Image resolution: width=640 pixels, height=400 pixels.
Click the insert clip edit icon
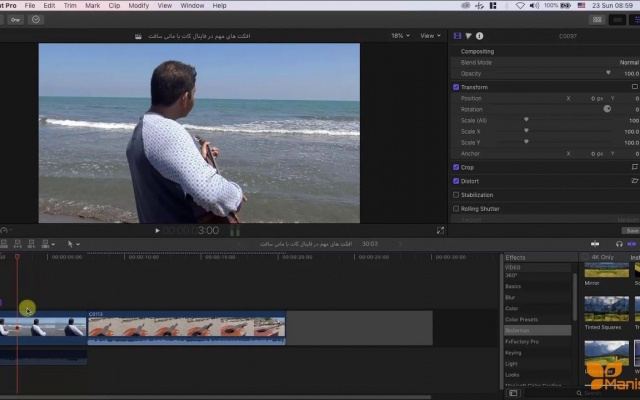pos(18,244)
